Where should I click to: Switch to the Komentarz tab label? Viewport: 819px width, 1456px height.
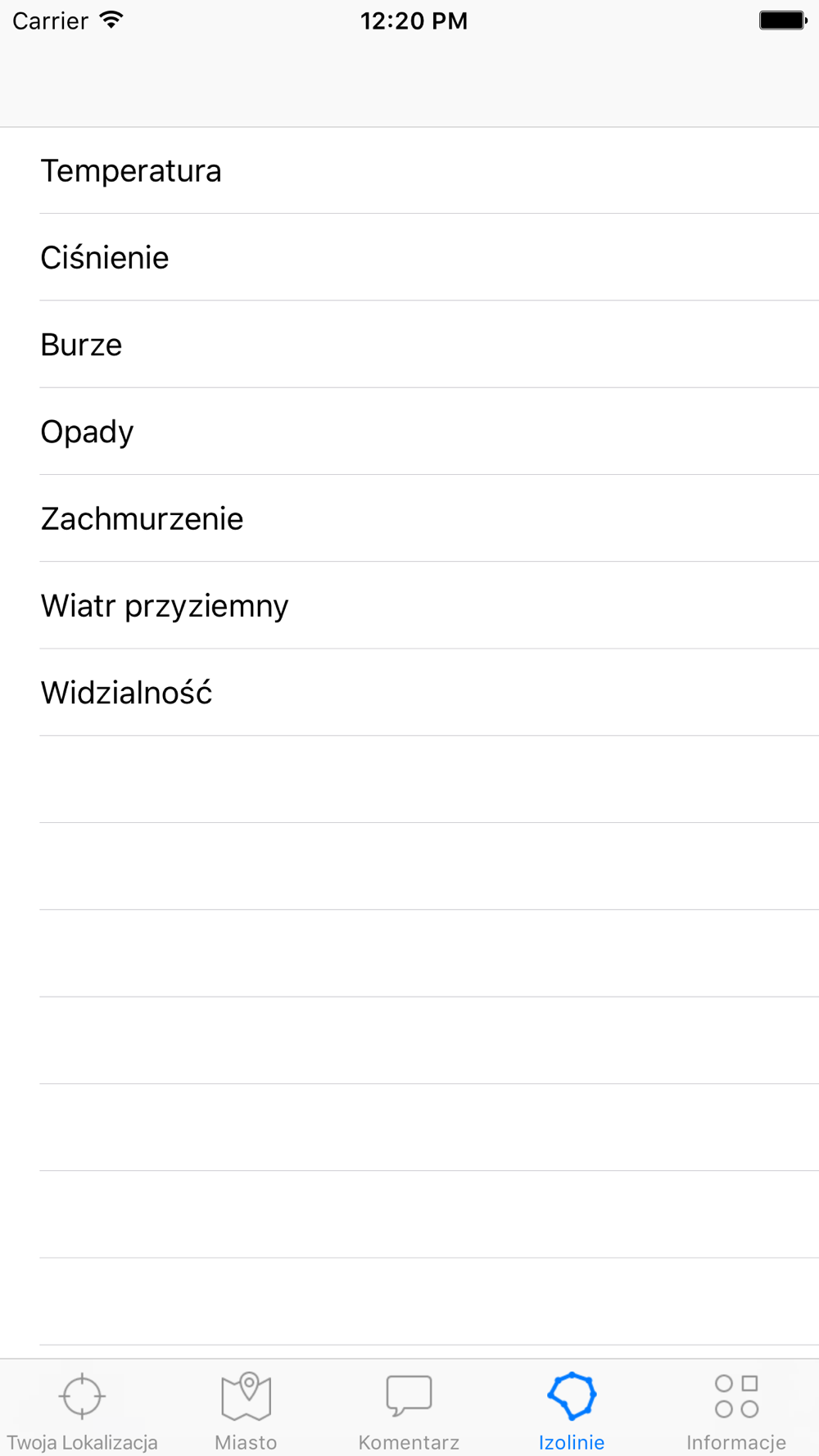409,1442
